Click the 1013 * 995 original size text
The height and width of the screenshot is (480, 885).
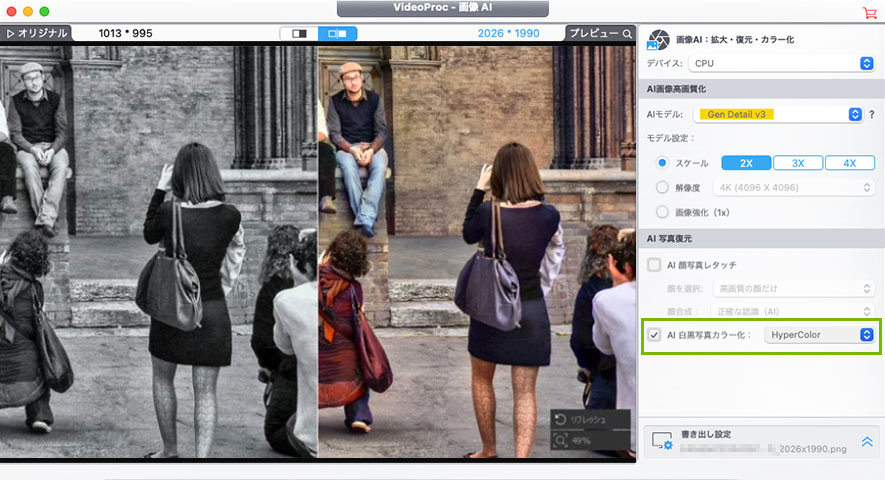point(125,33)
